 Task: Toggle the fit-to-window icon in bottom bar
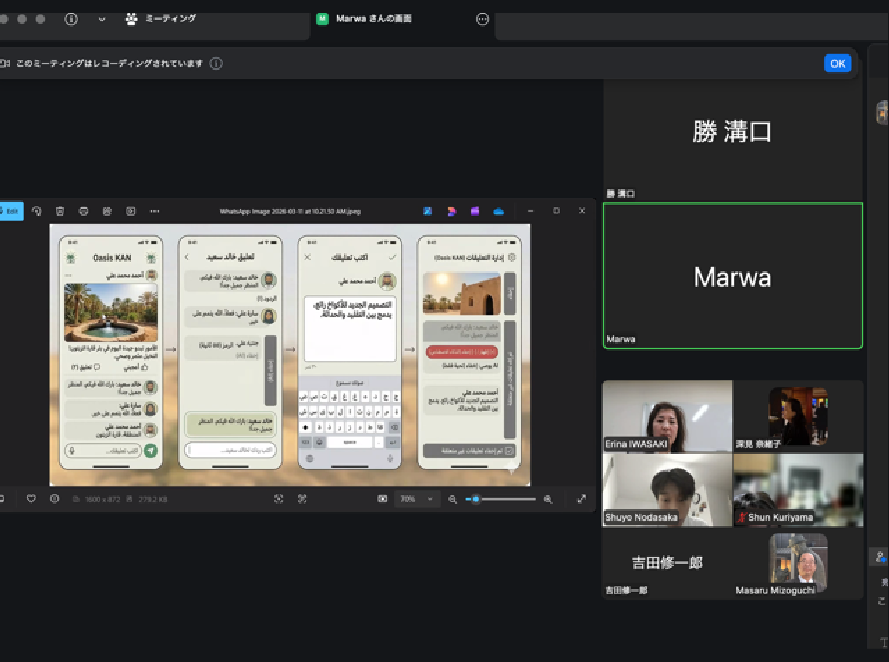382,498
